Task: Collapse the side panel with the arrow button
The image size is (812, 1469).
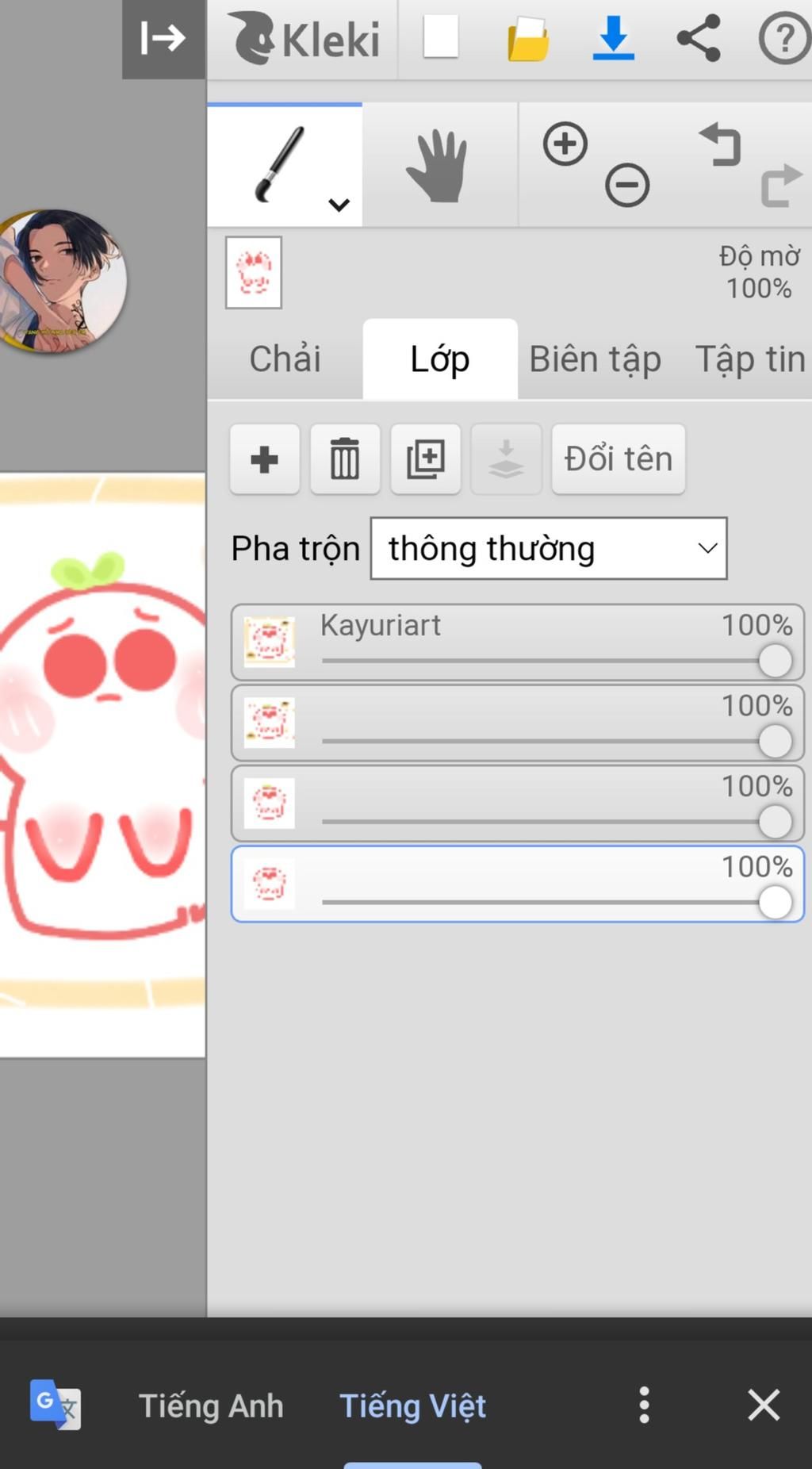Action: tap(163, 38)
